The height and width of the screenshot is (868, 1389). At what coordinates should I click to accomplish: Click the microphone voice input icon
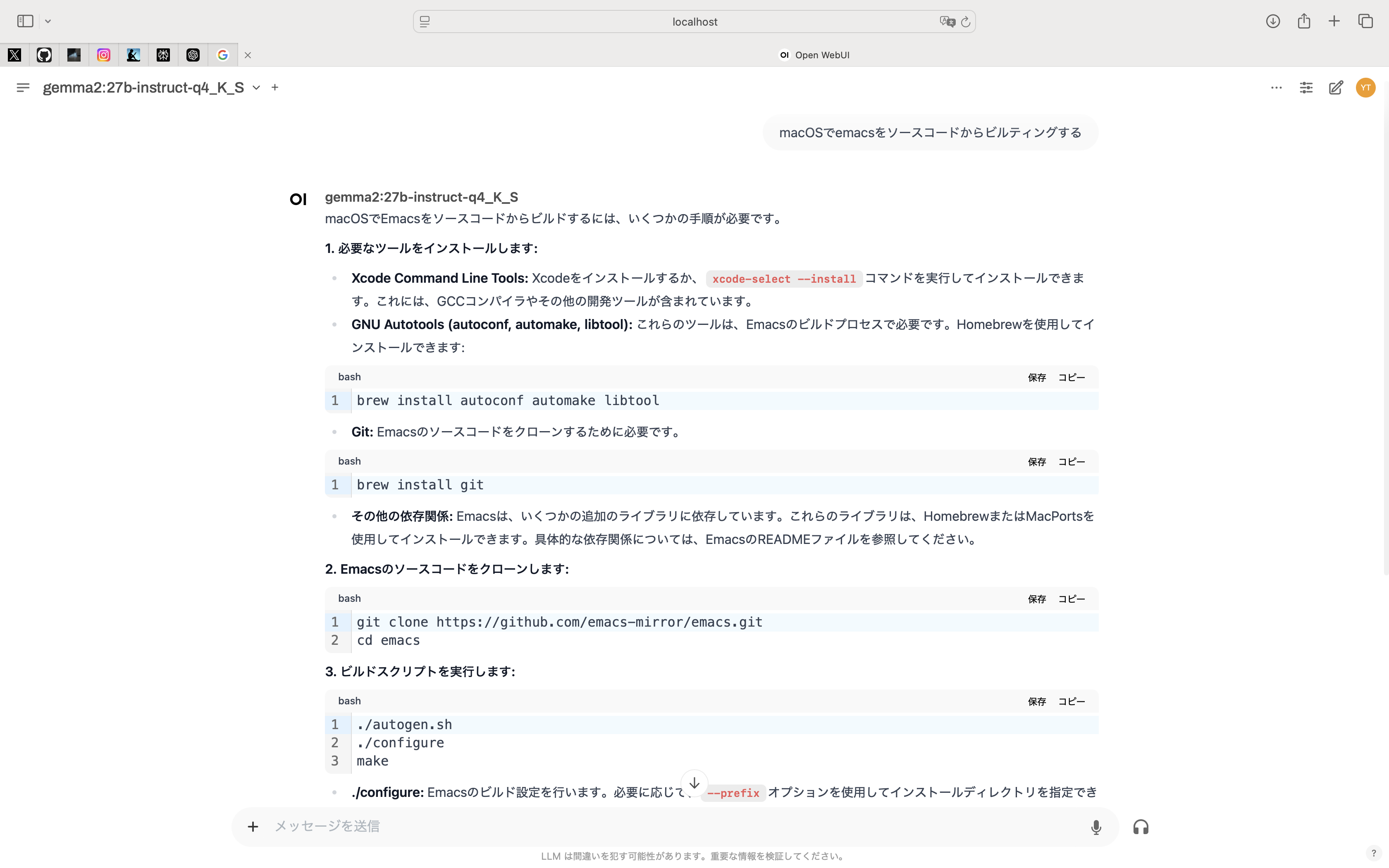[1096, 827]
